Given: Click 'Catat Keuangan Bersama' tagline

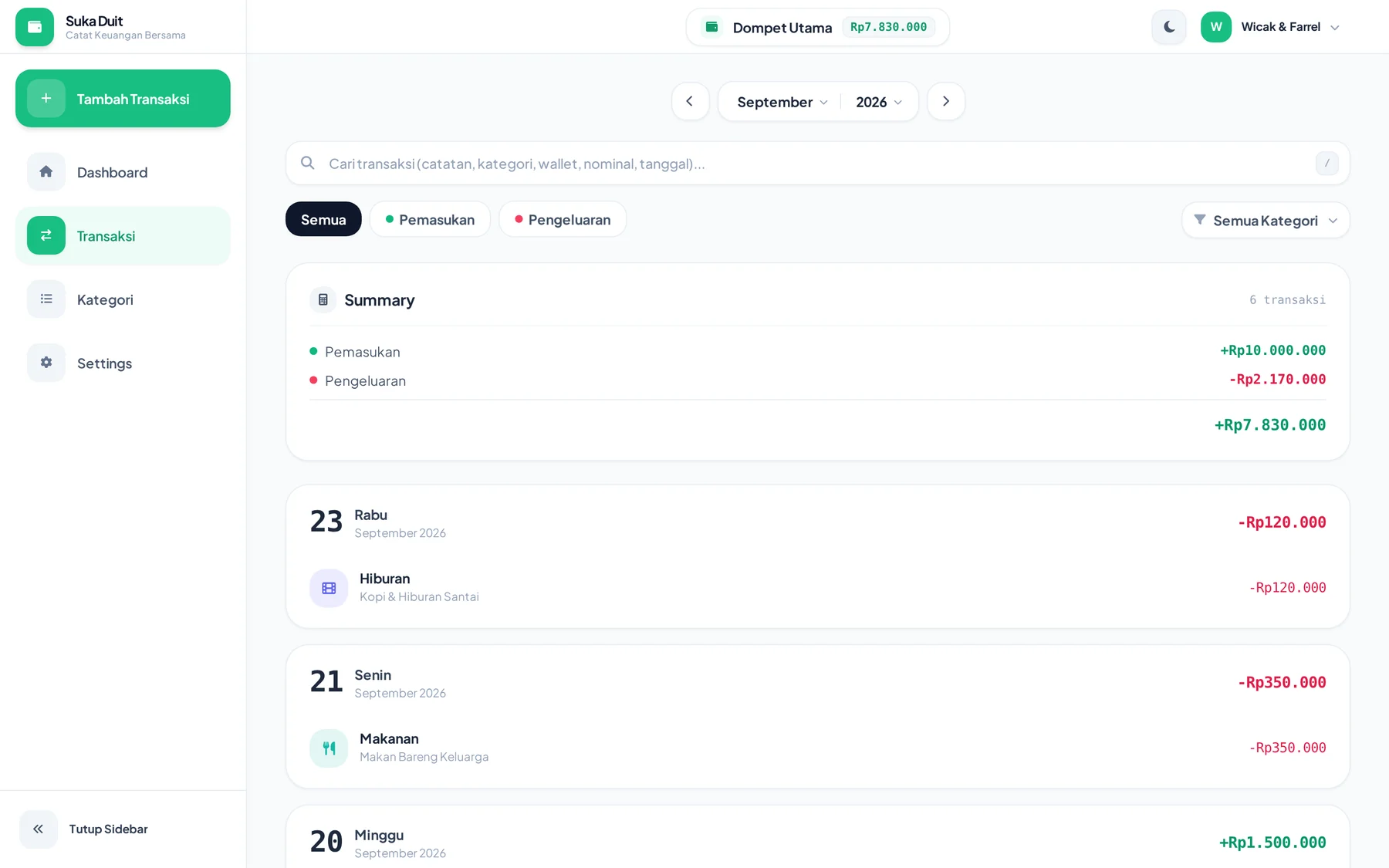Looking at the screenshot, I should (x=125, y=35).
